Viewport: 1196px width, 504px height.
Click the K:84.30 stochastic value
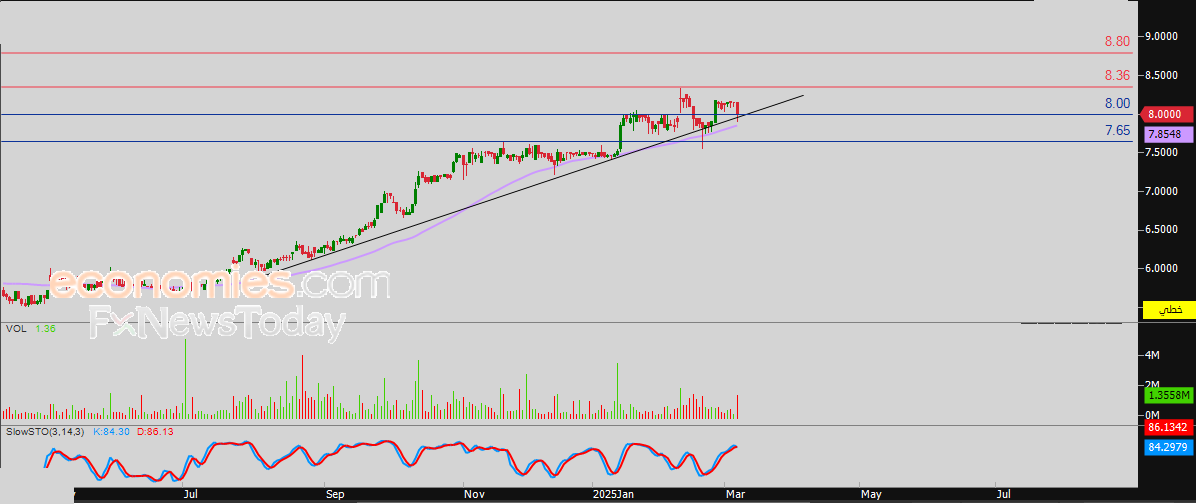pyautogui.click(x=112, y=432)
